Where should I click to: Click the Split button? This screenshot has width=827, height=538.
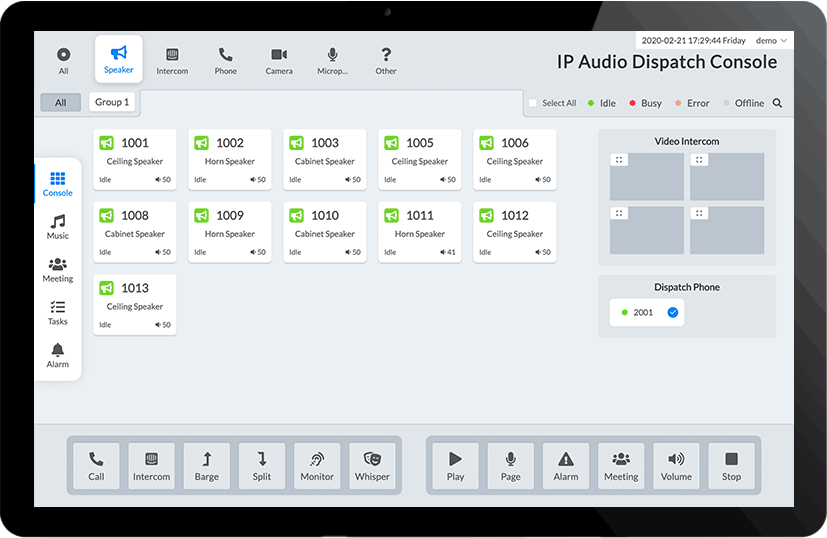point(262,466)
